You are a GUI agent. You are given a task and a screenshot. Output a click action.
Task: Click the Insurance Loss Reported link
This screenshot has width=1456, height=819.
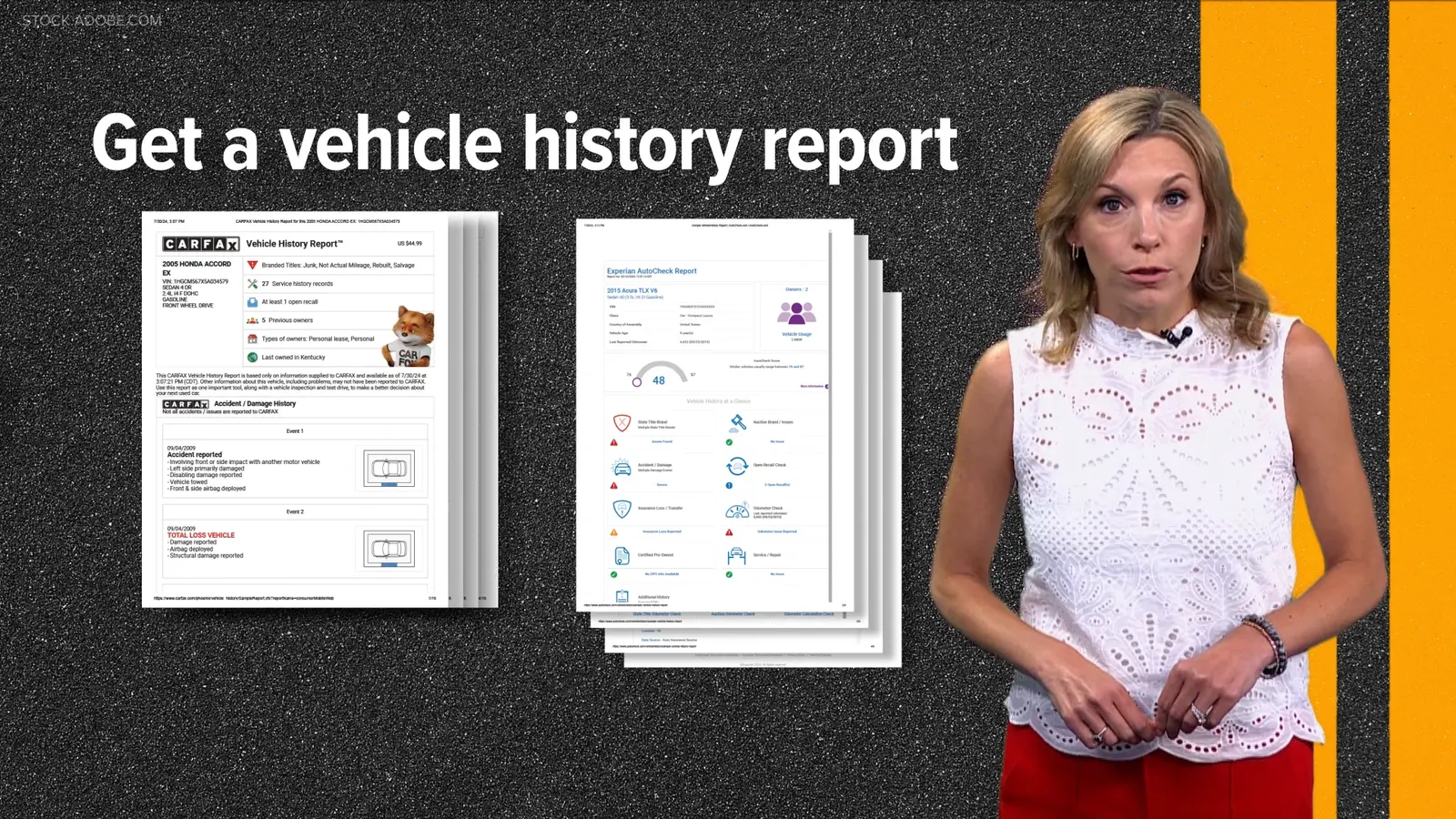[x=662, y=531]
